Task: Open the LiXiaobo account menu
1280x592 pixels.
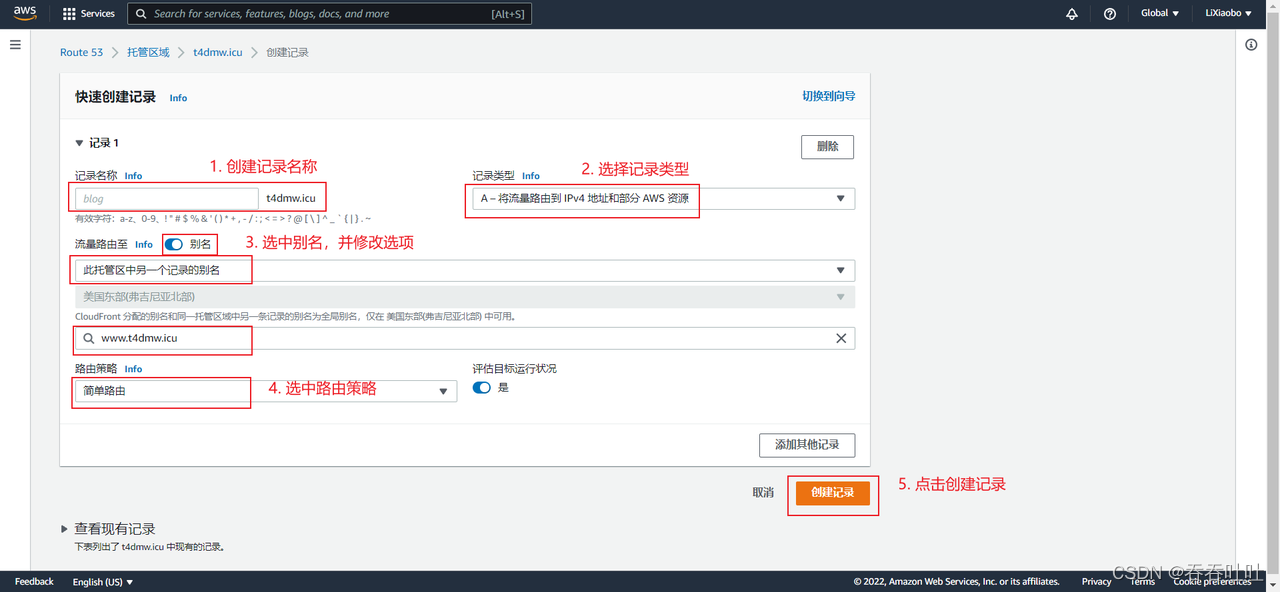Action: click(x=1228, y=14)
